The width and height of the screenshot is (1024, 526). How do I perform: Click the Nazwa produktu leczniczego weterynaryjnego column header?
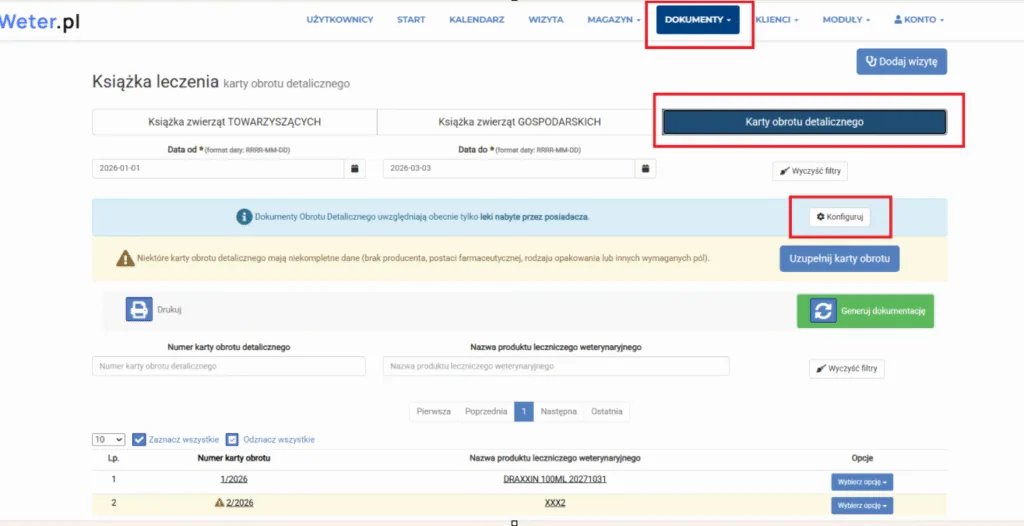point(555,458)
